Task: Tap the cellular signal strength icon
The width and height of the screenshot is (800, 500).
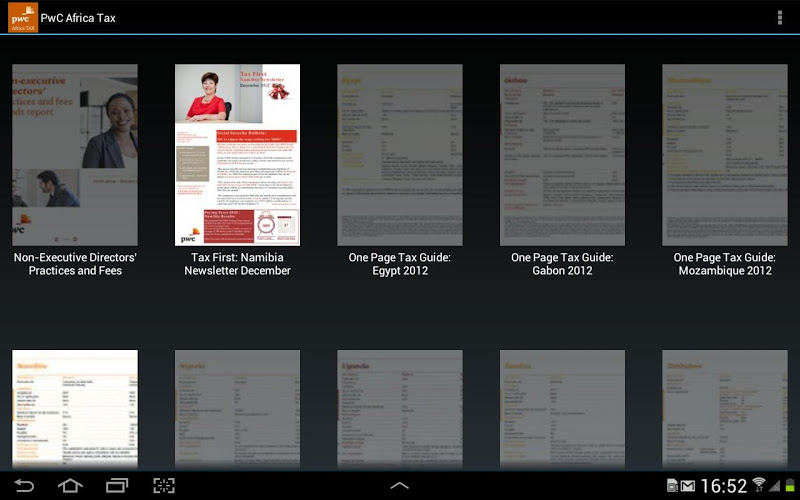Action: click(x=774, y=486)
